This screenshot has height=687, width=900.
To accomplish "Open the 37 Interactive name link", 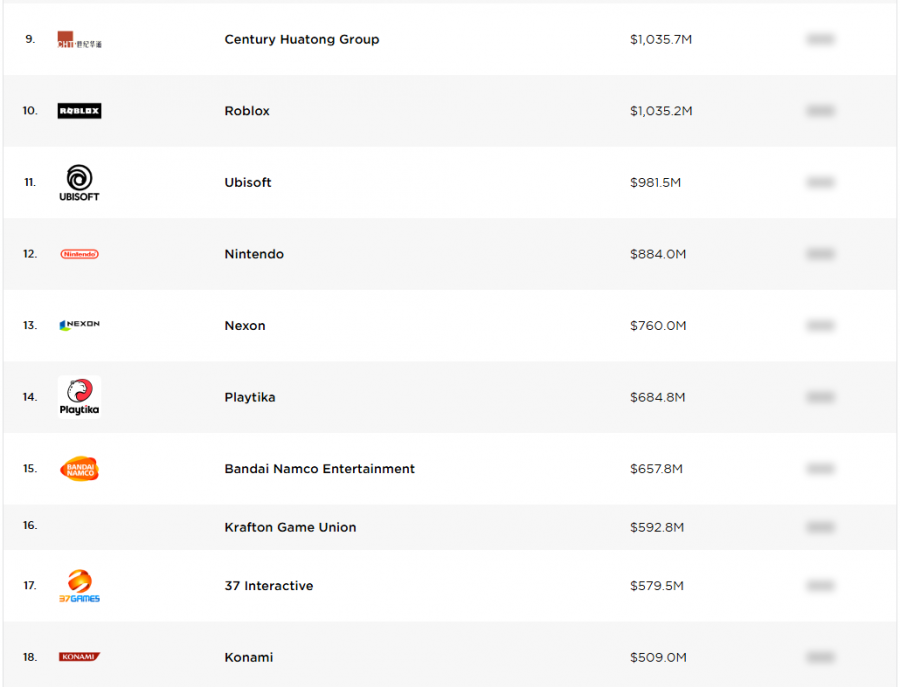I will click(268, 586).
